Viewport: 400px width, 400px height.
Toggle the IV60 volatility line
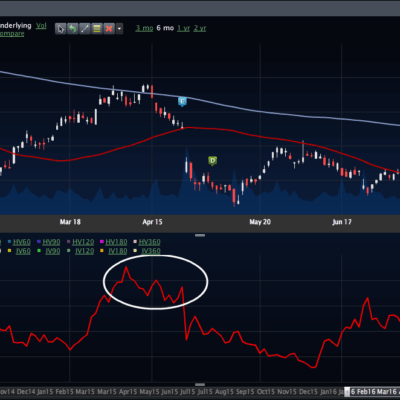pos(23,251)
